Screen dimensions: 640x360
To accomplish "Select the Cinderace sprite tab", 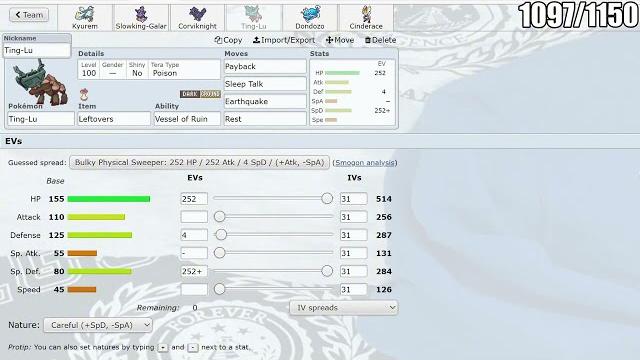I will pyautogui.click(x=366, y=18).
